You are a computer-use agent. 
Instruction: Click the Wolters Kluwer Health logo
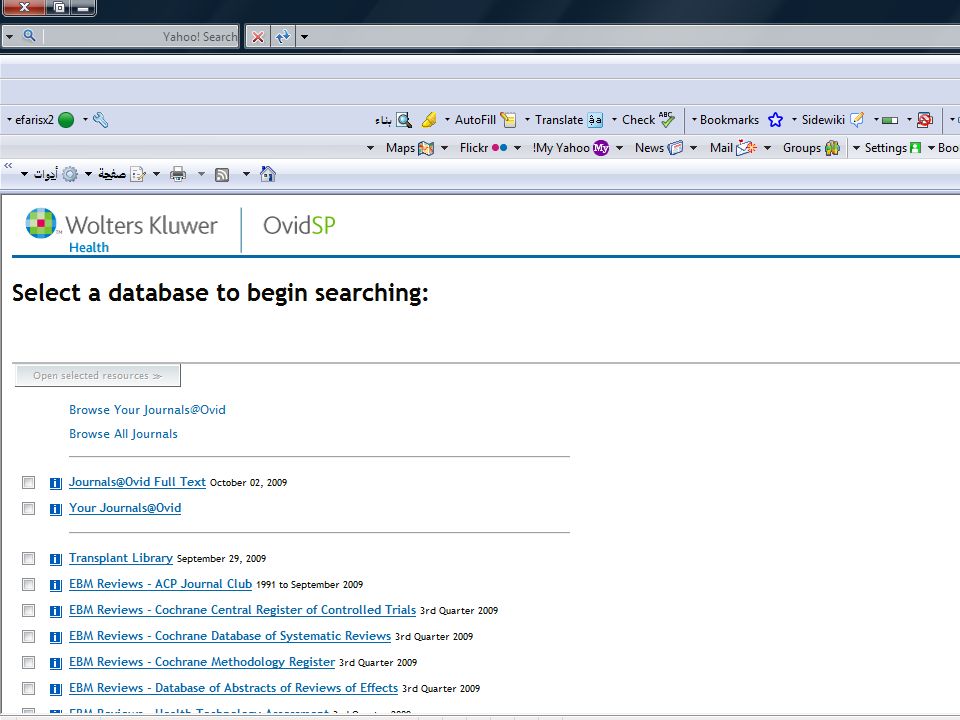coord(121,231)
